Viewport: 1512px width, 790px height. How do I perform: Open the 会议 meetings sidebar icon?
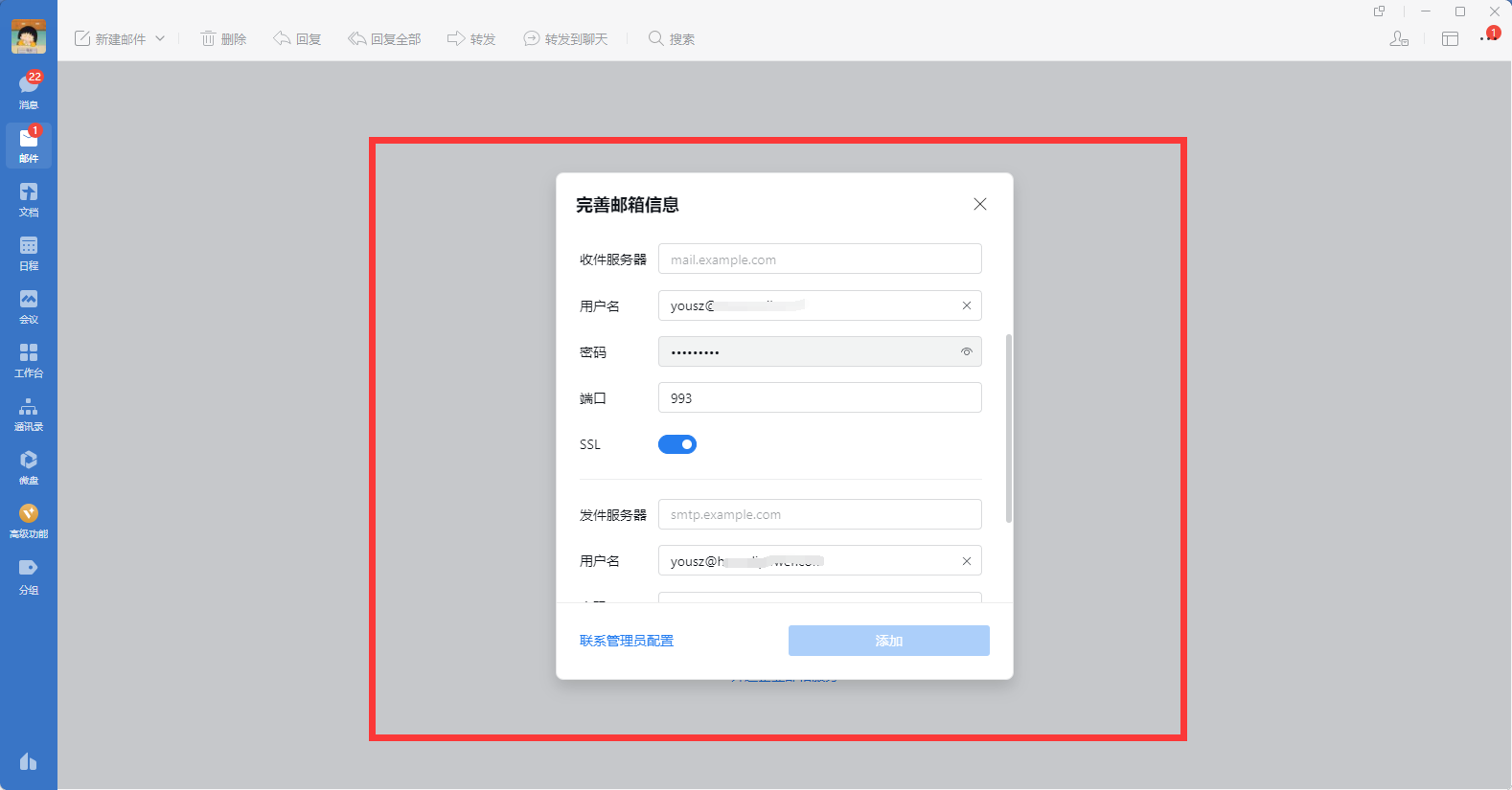click(x=29, y=305)
